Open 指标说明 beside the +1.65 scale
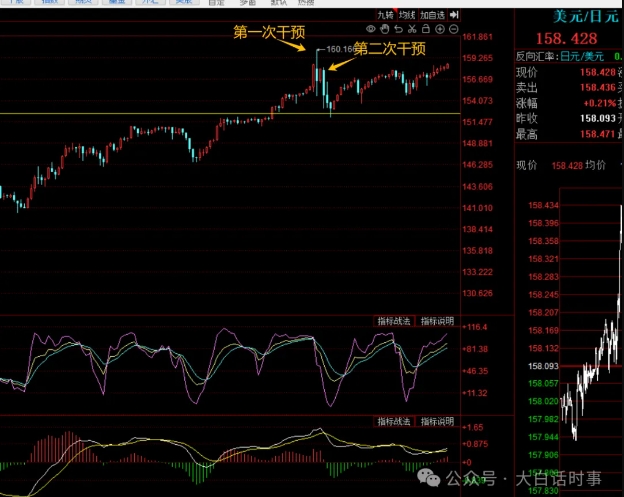 [437, 421]
